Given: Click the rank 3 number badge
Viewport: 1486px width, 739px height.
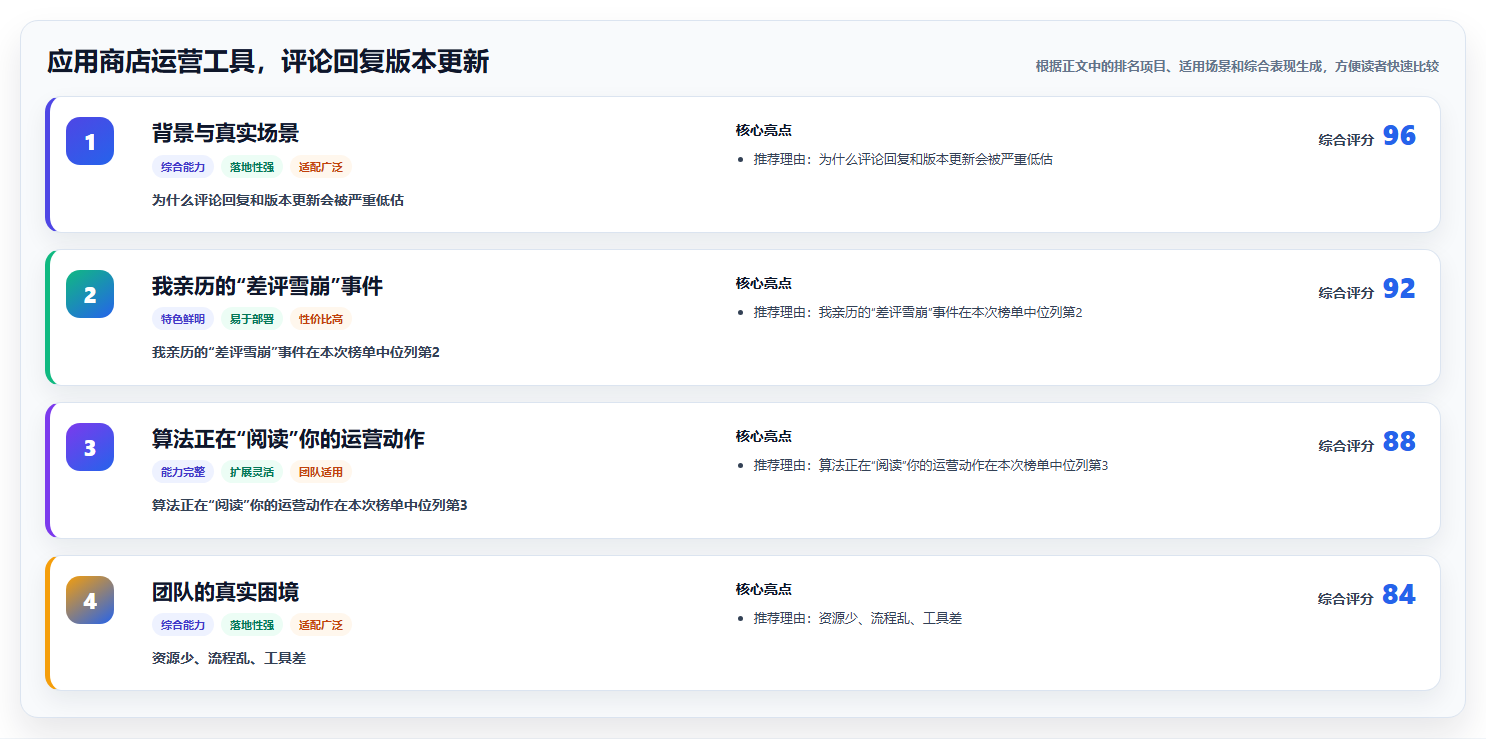Looking at the screenshot, I should click(x=90, y=447).
